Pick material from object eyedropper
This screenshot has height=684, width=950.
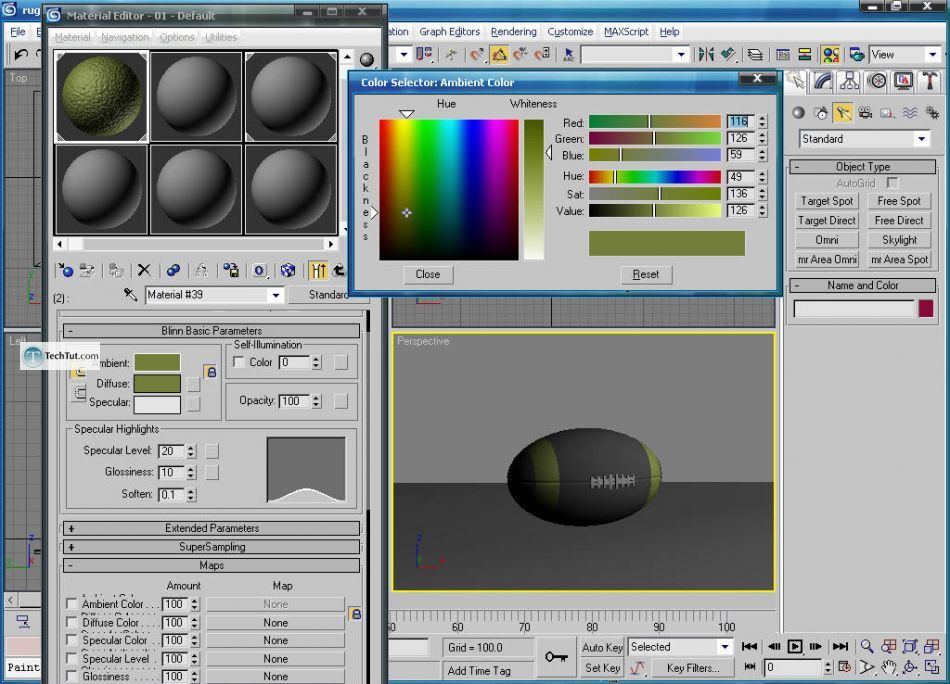pos(130,295)
